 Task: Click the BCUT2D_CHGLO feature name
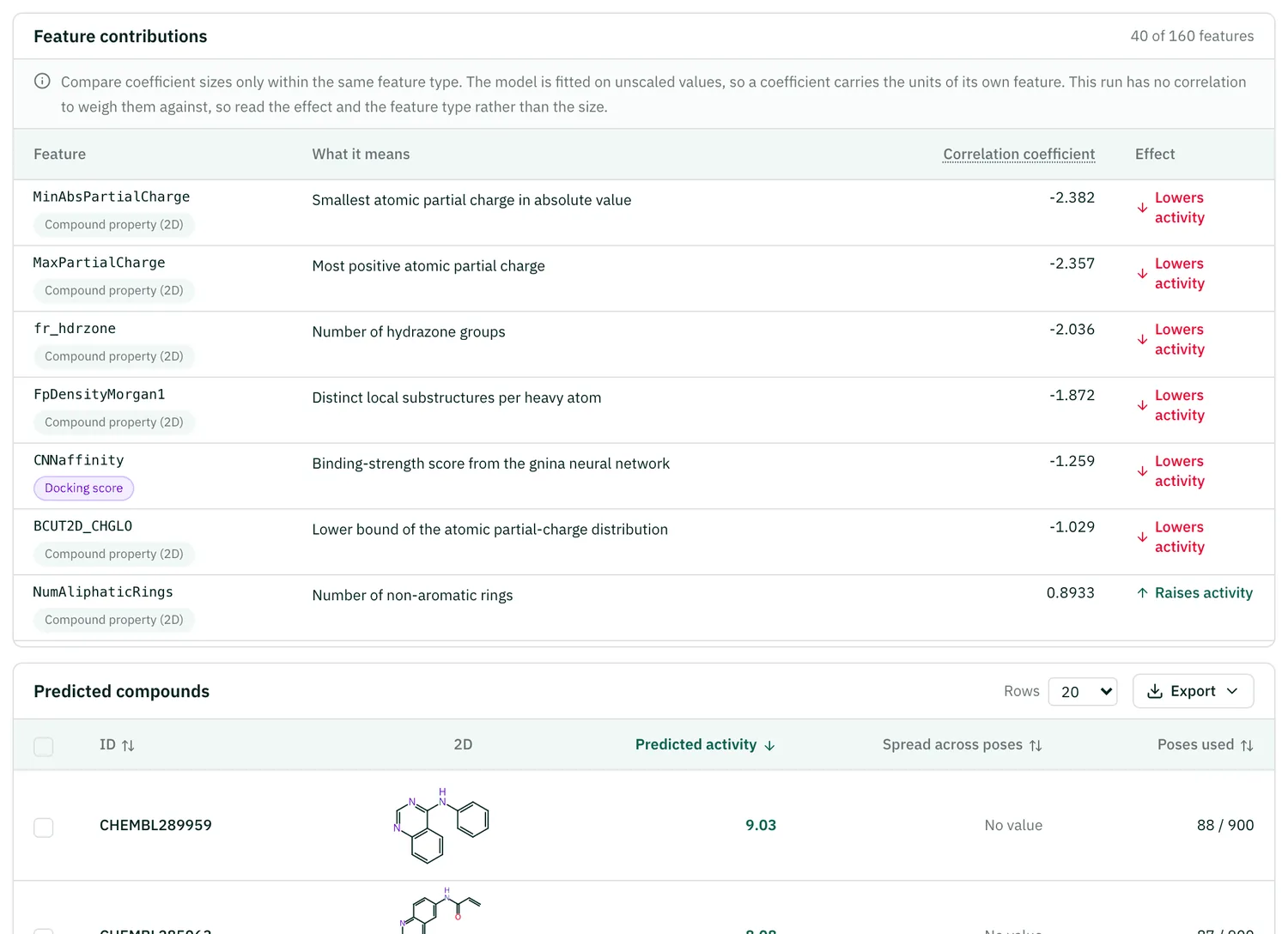point(83,526)
